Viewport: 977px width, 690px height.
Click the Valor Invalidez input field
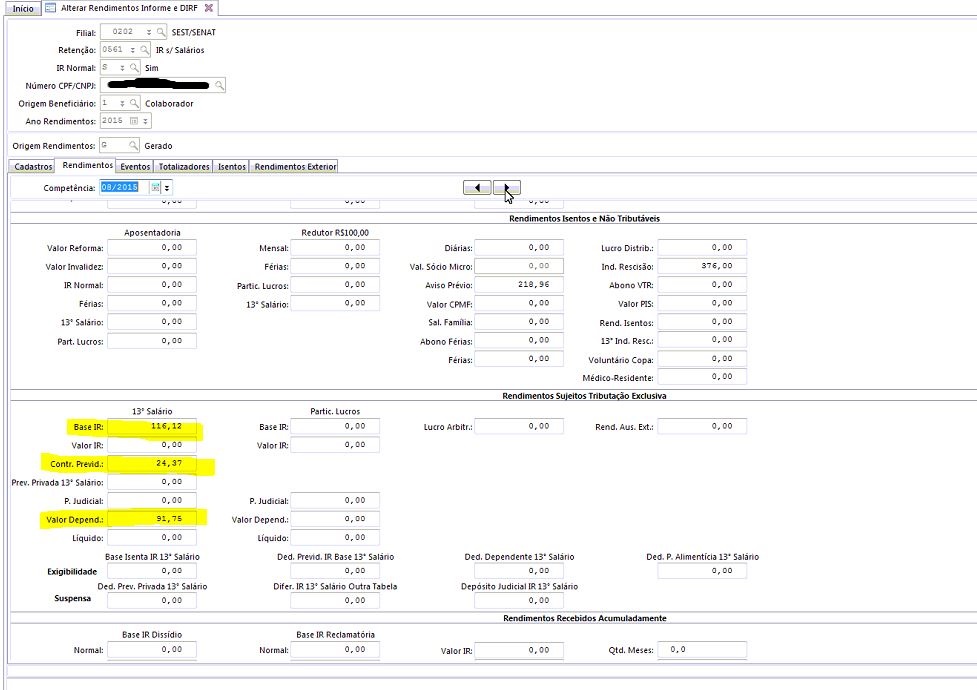152,266
